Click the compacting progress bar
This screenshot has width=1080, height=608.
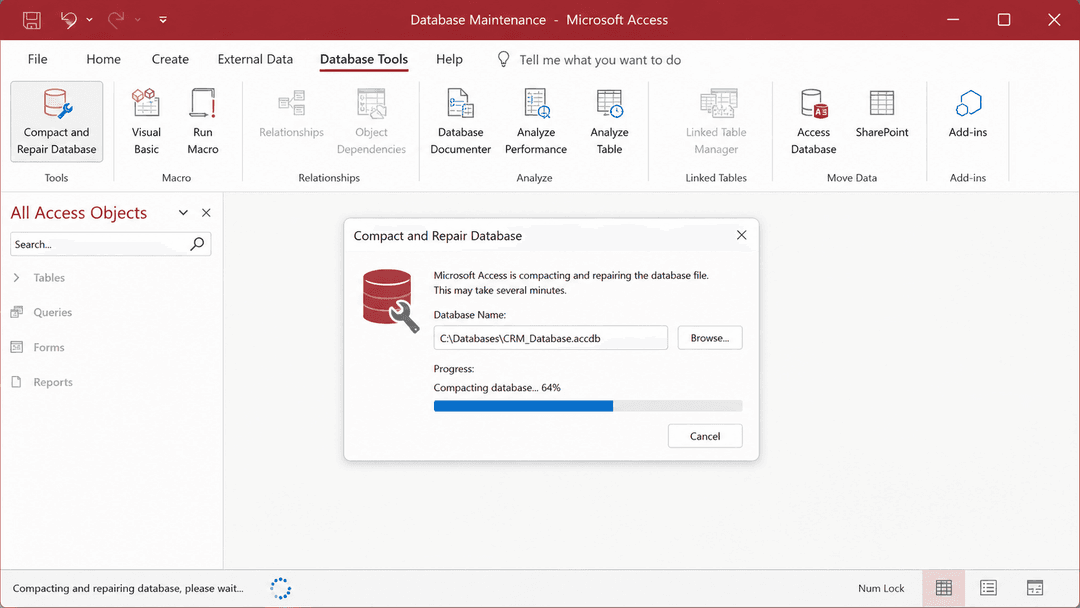588,406
